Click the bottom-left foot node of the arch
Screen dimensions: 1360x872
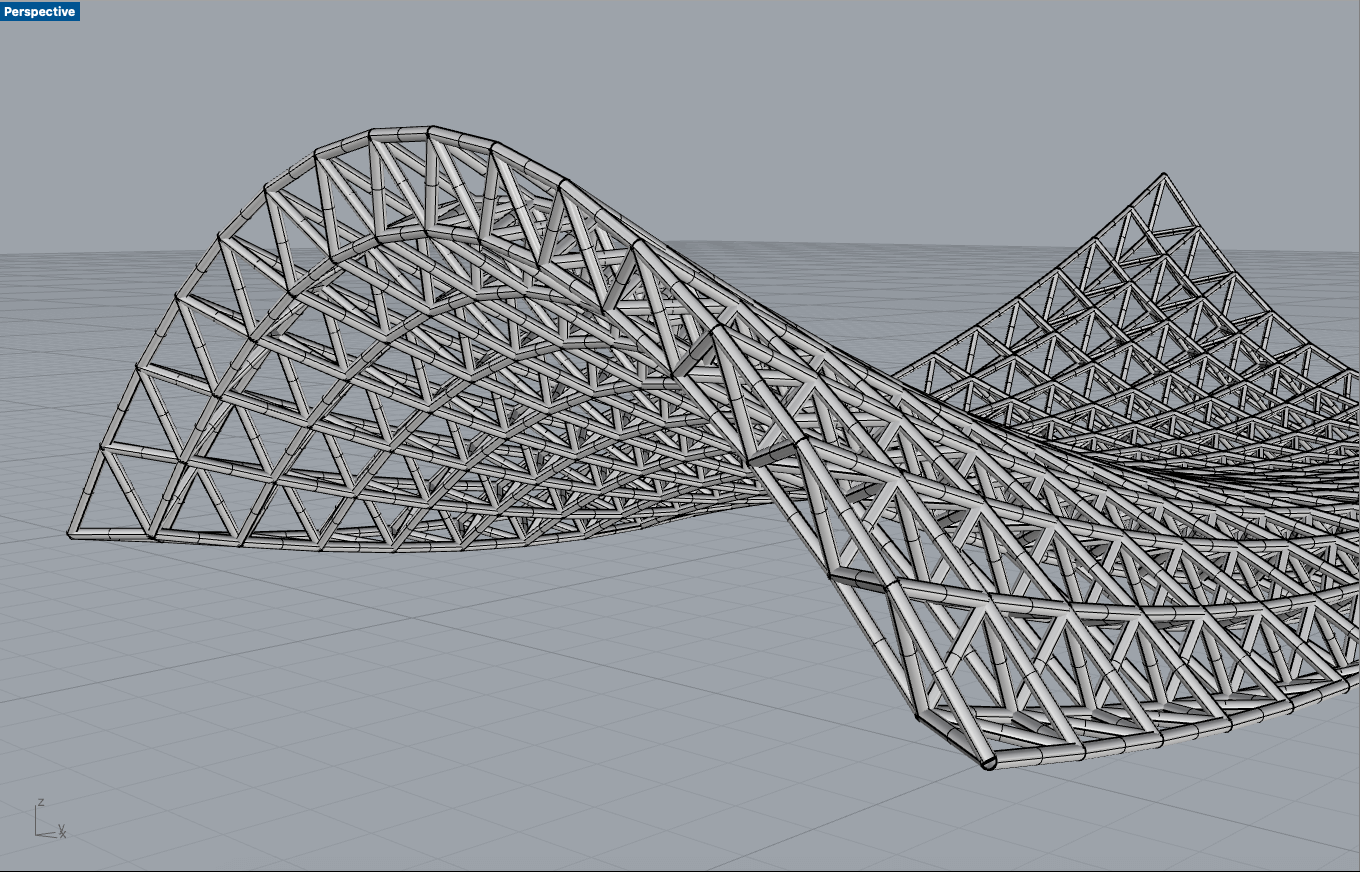click(71, 533)
